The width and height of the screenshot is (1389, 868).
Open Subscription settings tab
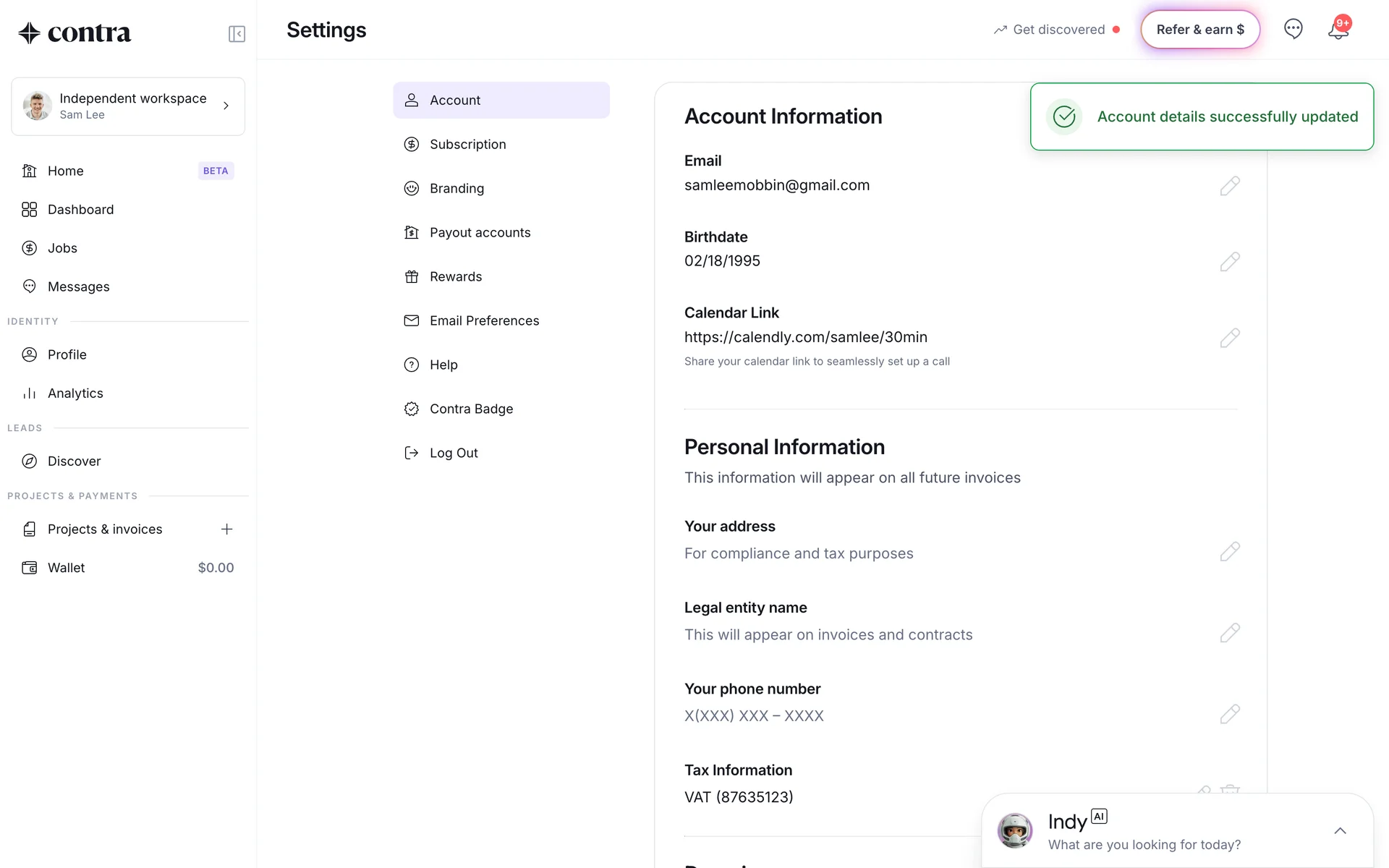point(467,145)
